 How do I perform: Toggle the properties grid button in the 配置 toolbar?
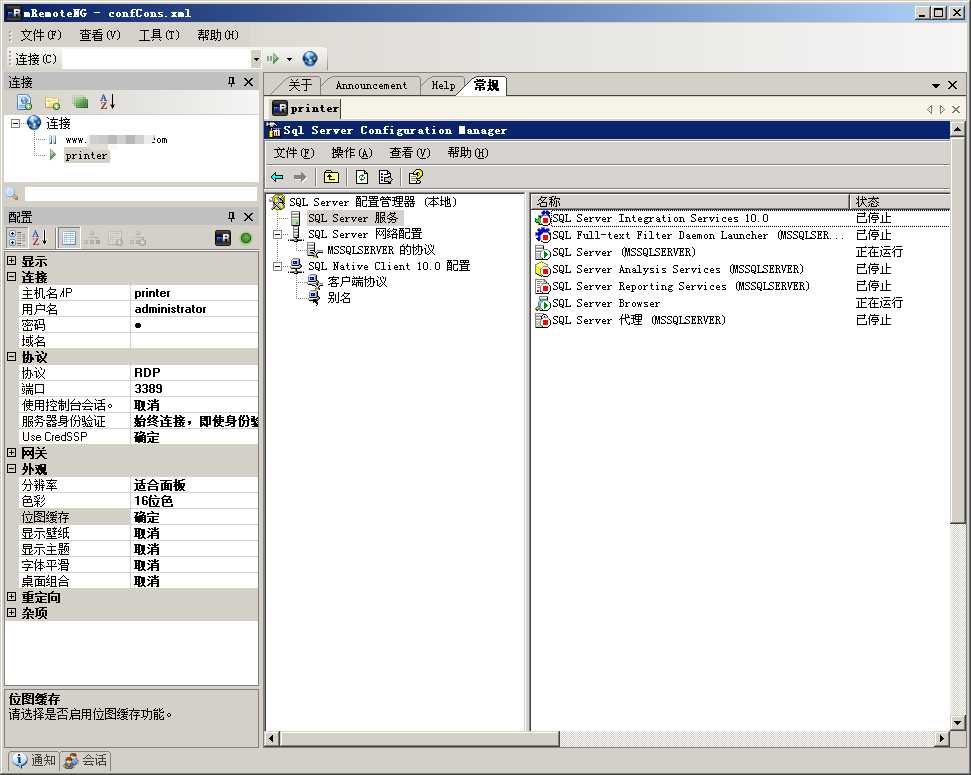click(69, 237)
